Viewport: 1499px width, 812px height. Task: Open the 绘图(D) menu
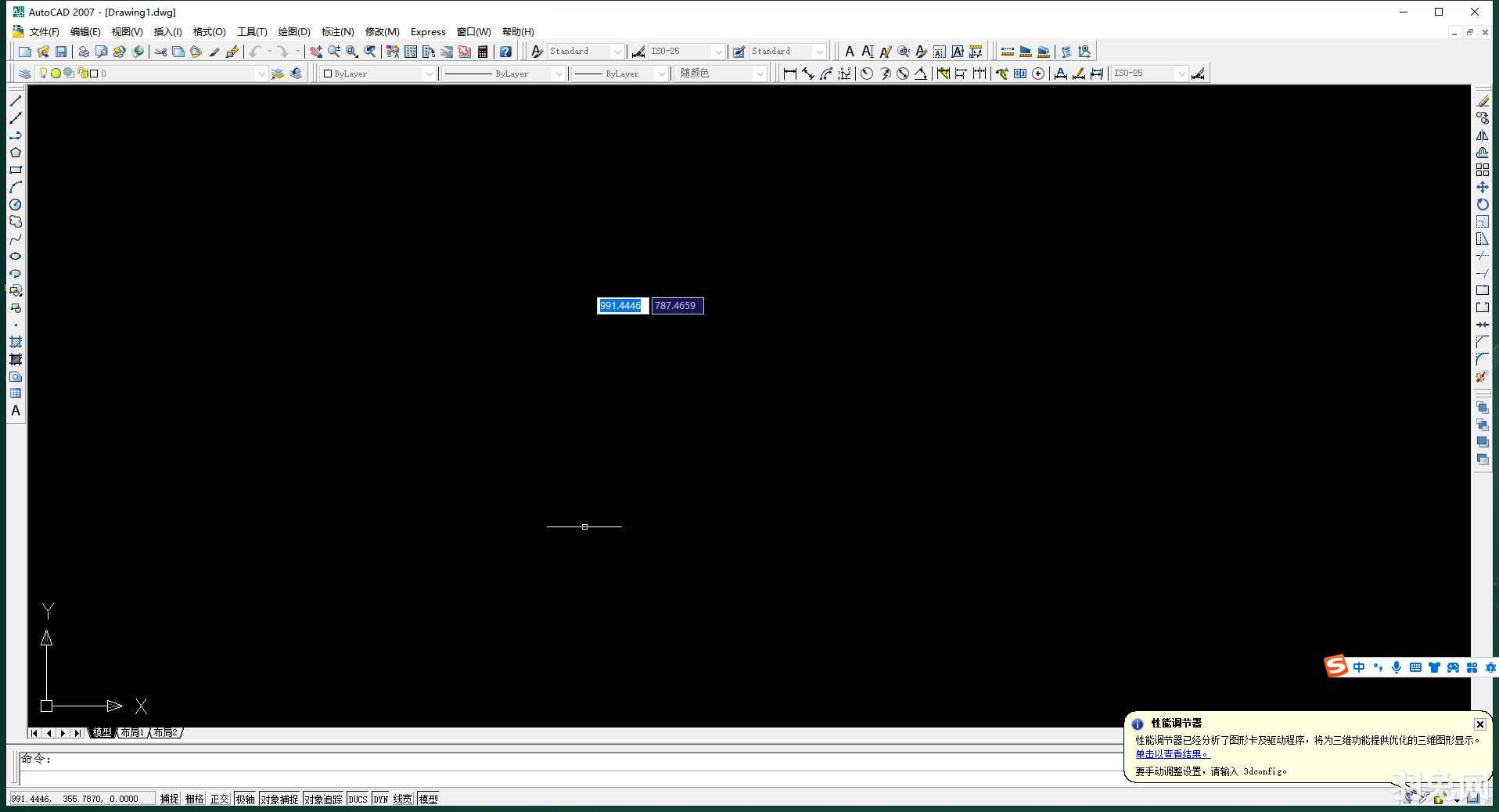[x=294, y=32]
